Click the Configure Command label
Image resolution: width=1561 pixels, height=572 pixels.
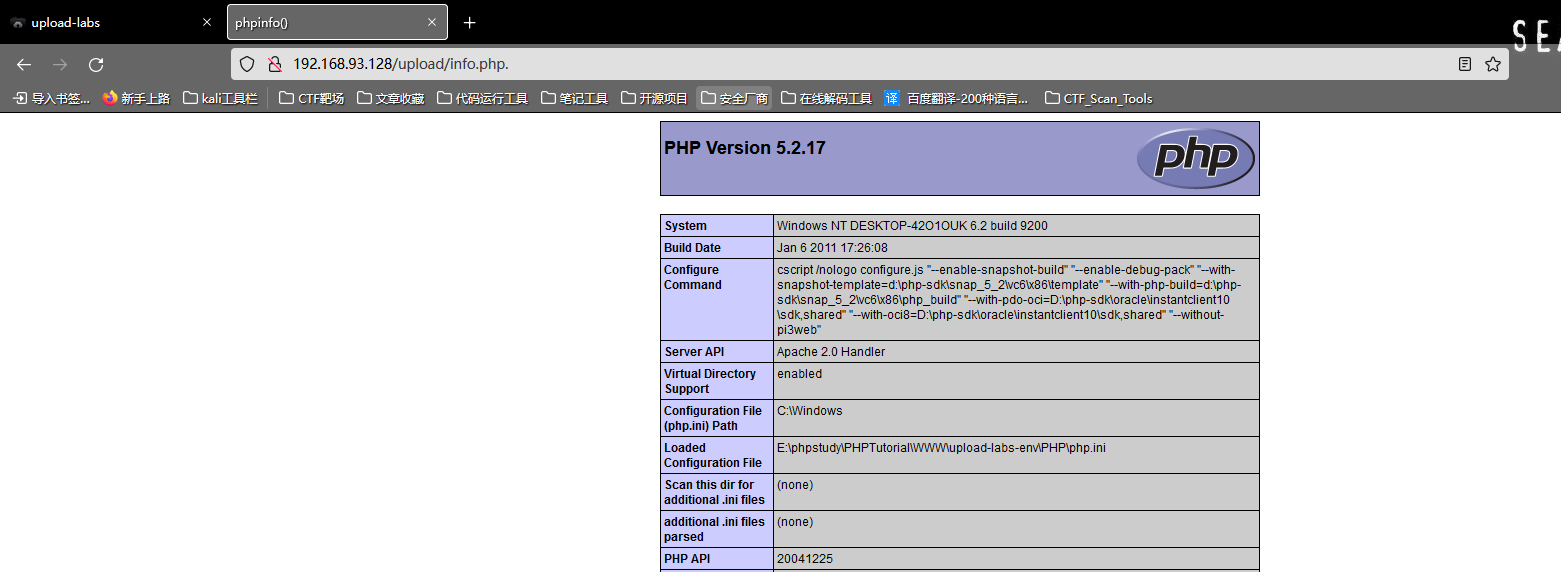coord(693,277)
